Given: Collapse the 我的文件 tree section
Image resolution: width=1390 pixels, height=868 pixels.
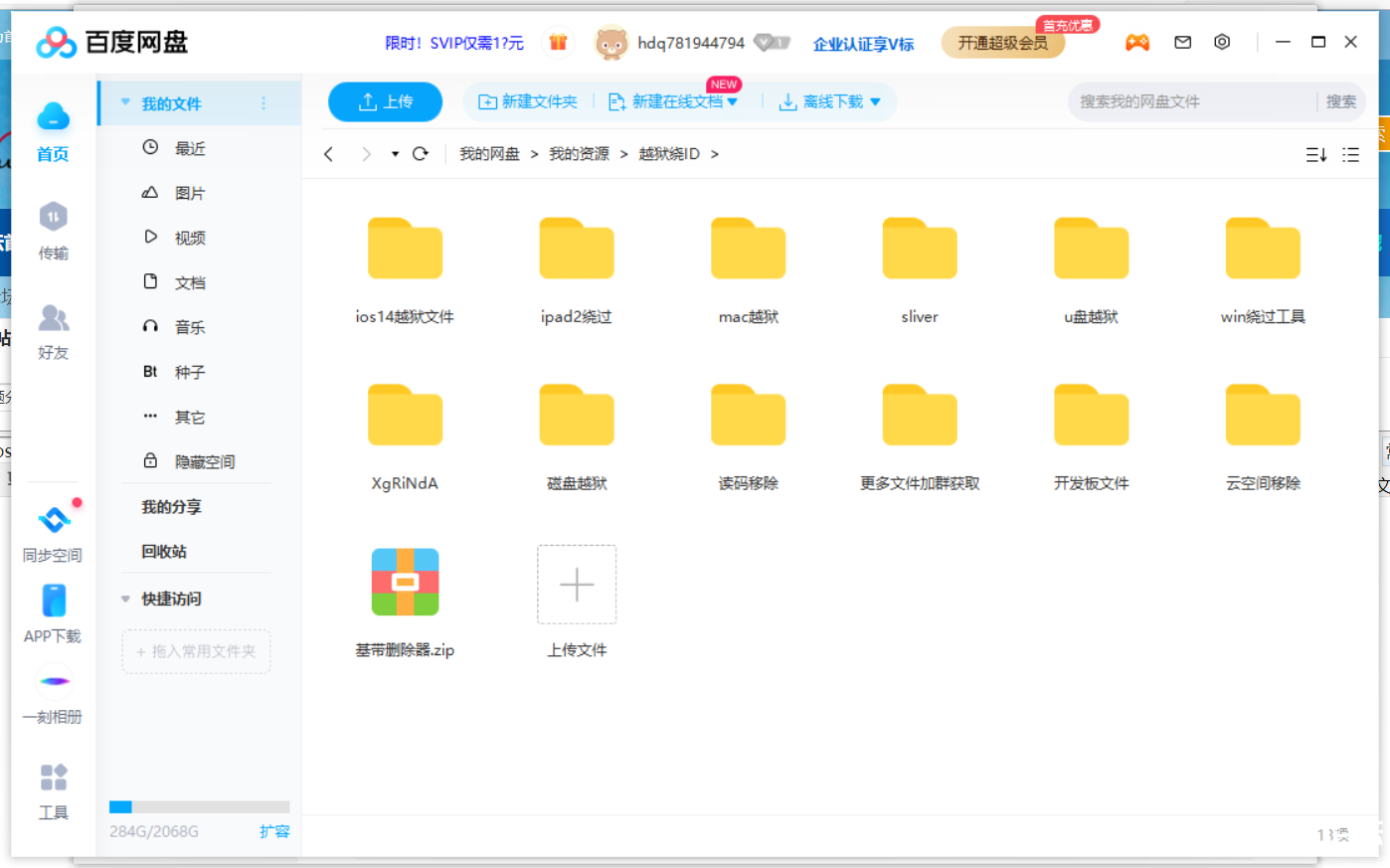Looking at the screenshot, I should 125,102.
